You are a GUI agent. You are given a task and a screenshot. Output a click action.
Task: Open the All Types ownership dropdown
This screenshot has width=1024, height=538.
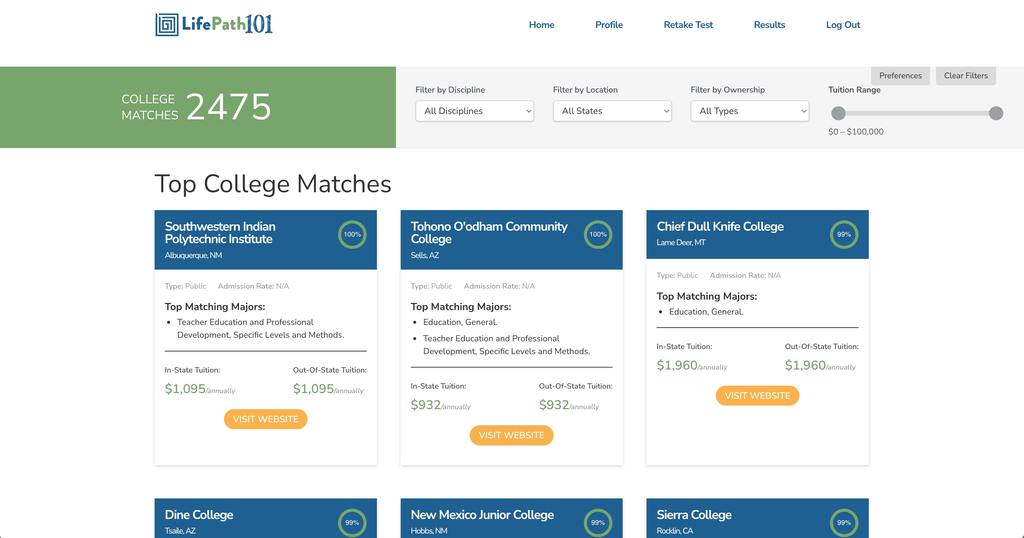tap(750, 111)
